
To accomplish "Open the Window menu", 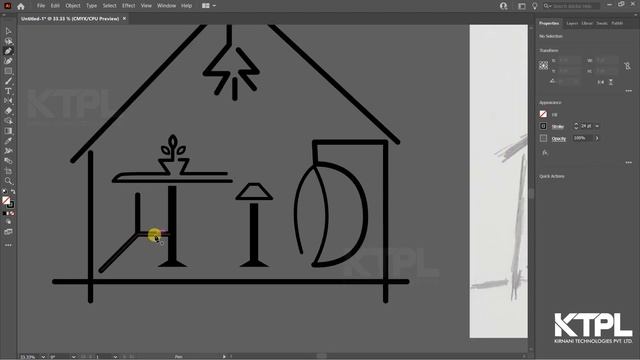I will coord(167,6).
